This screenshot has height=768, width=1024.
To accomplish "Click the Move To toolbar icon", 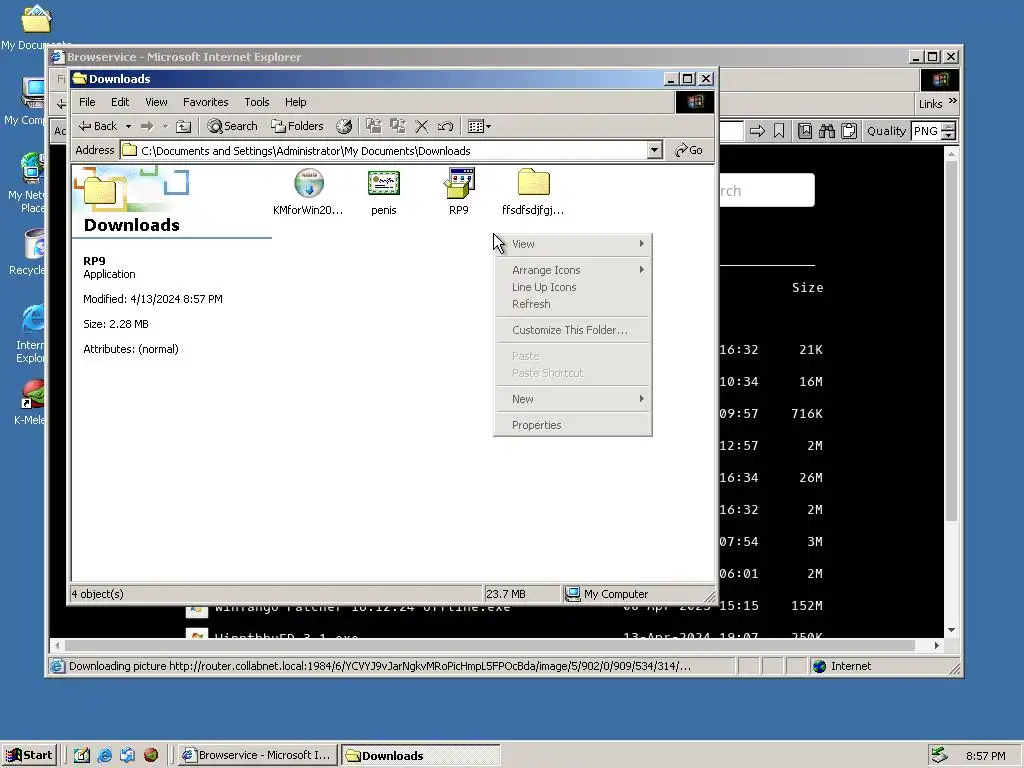I will 374,126.
